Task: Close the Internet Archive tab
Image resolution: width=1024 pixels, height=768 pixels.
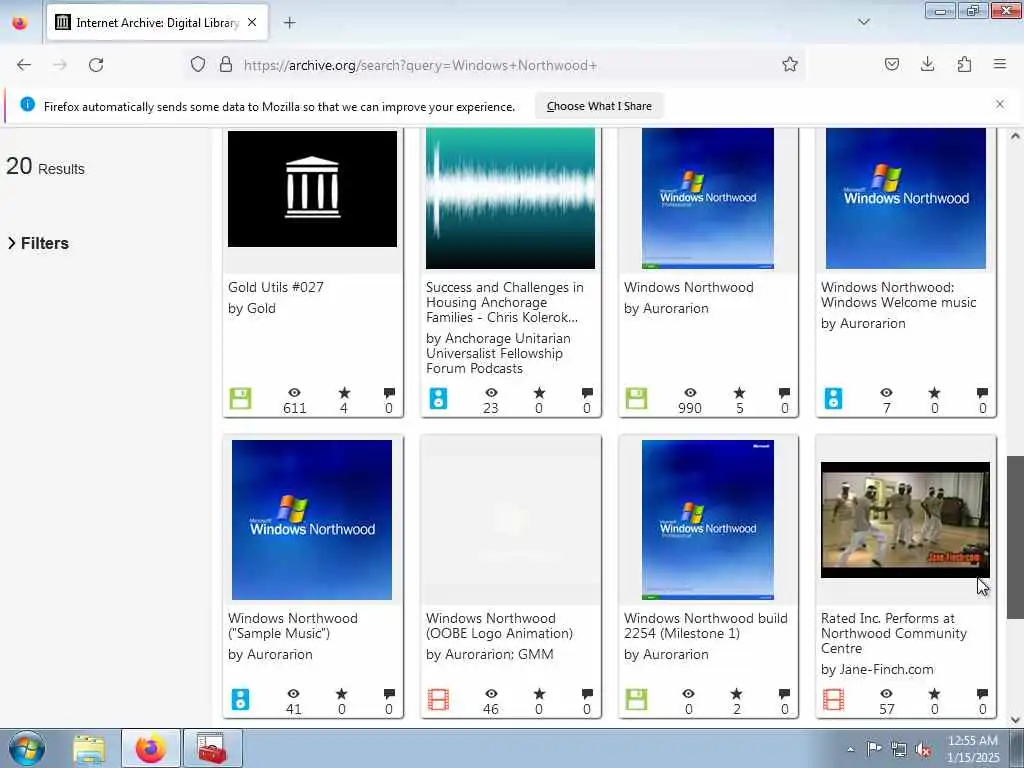Action: [x=252, y=23]
